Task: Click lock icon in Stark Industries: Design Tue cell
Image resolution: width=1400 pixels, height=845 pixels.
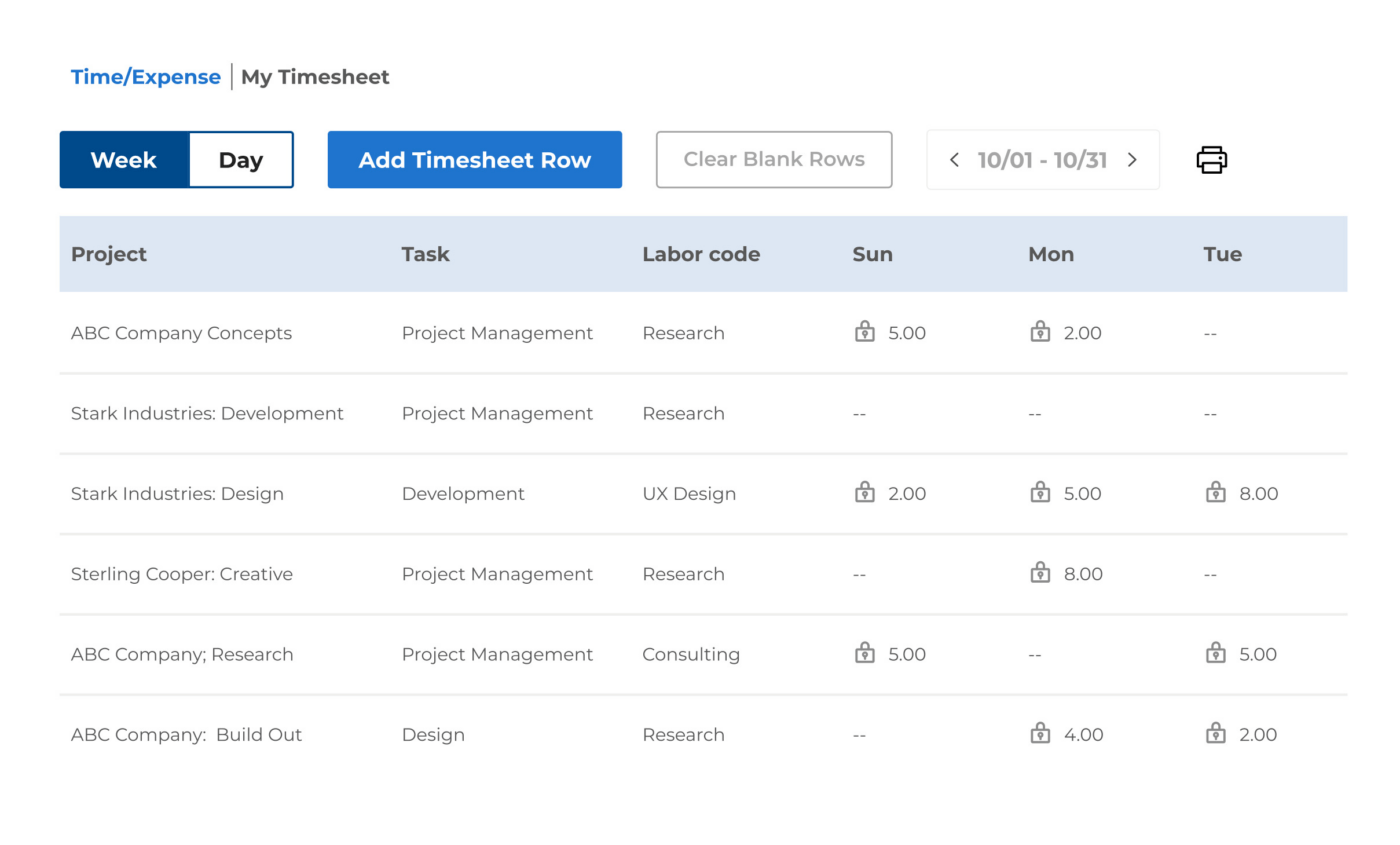Action: pyautogui.click(x=1216, y=492)
